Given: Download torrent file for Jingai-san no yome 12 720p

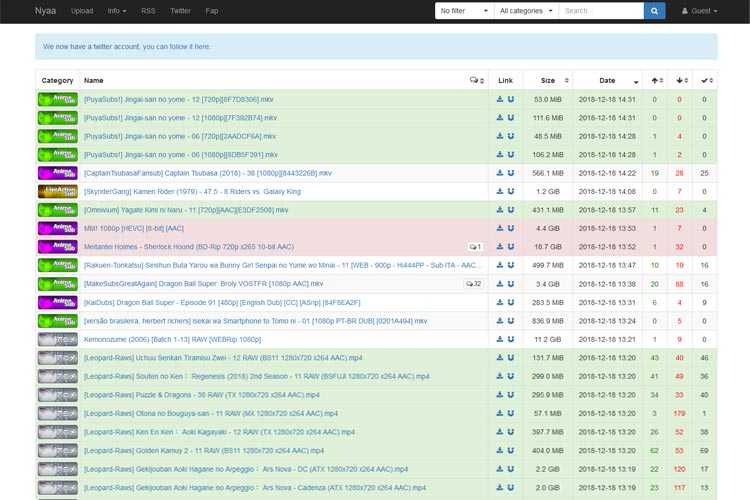Looking at the screenshot, I should 499,99.
